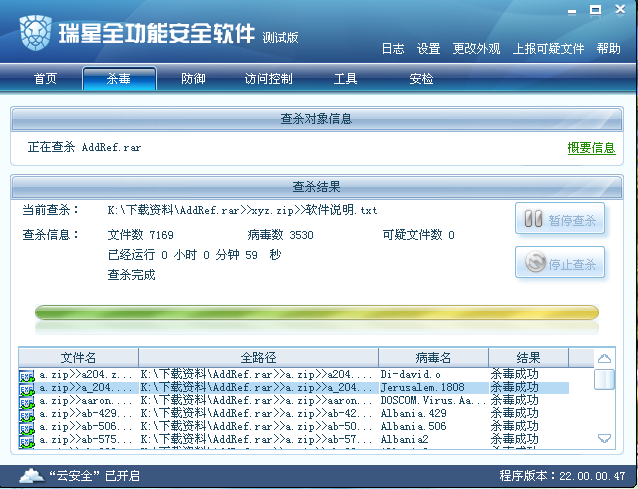638x489 pixels.
Task: Click 可疑文件数 0 value
Action: (418, 235)
